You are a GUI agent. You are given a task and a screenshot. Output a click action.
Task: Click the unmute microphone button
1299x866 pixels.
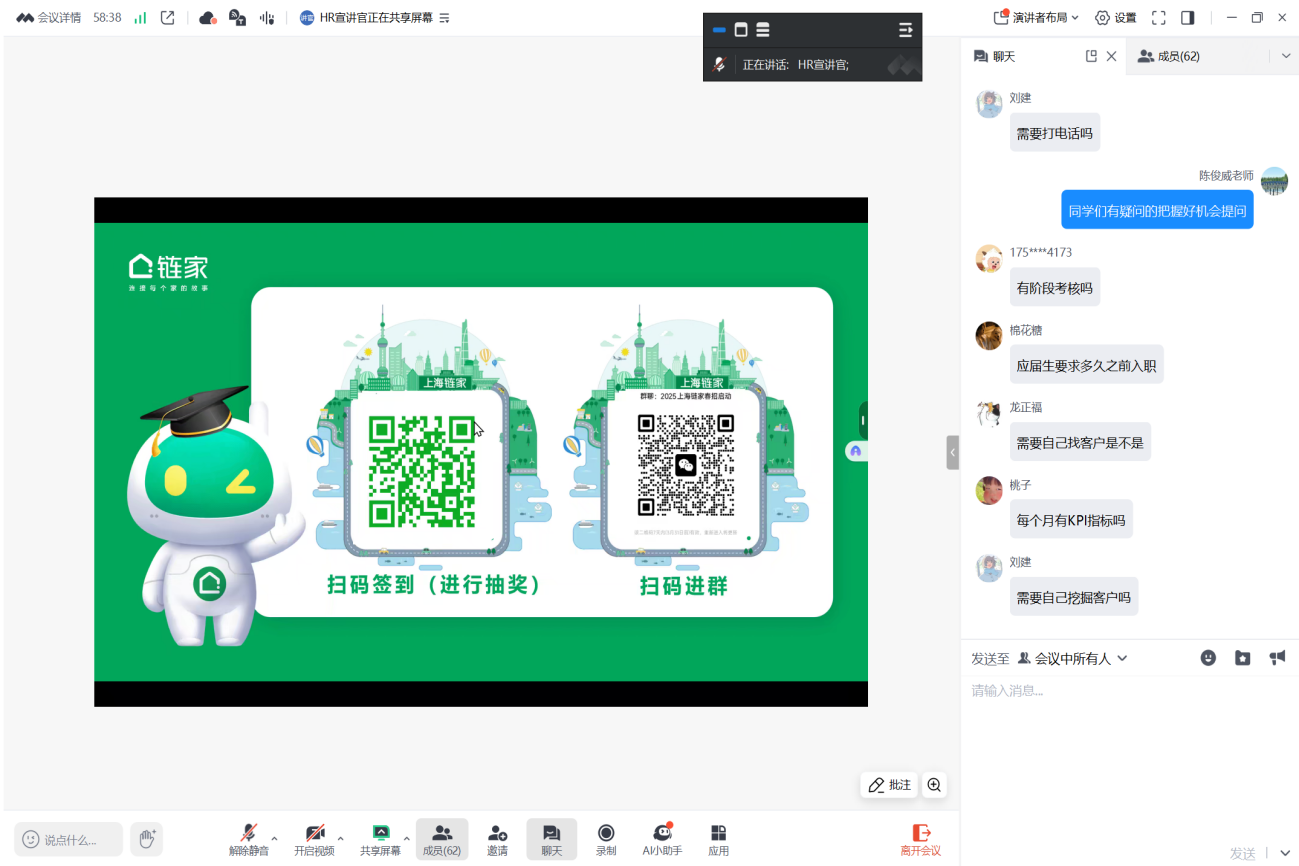pos(248,838)
